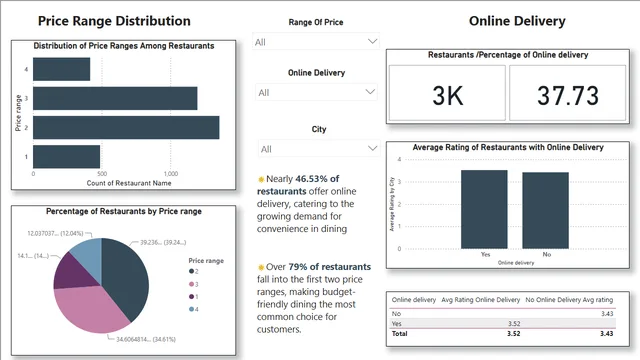Click the bar for price range 1
Screen dimensions: 640x360
point(67,157)
